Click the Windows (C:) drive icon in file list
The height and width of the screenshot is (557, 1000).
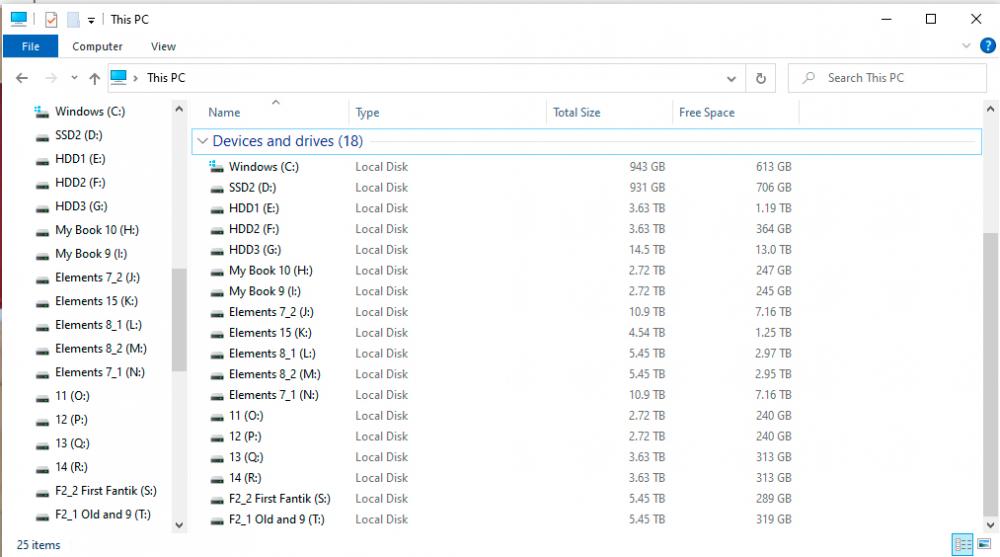(x=217, y=167)
